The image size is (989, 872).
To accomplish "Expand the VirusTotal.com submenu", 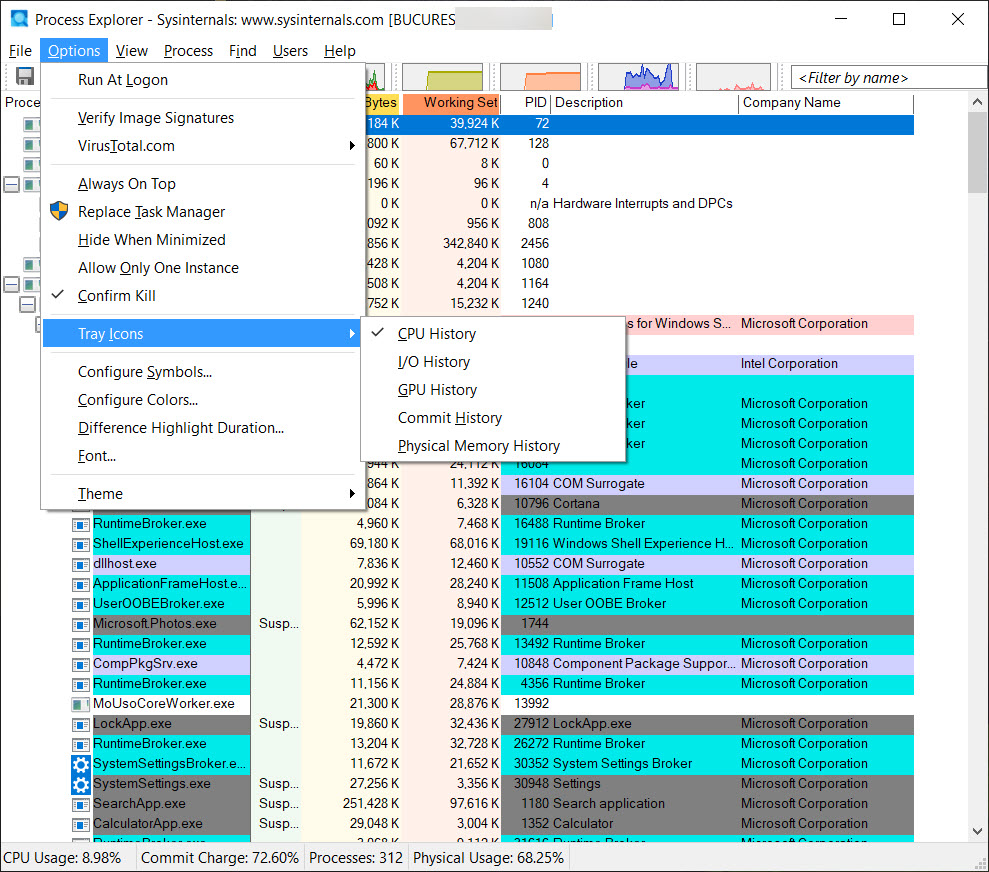I will [202, 146].
